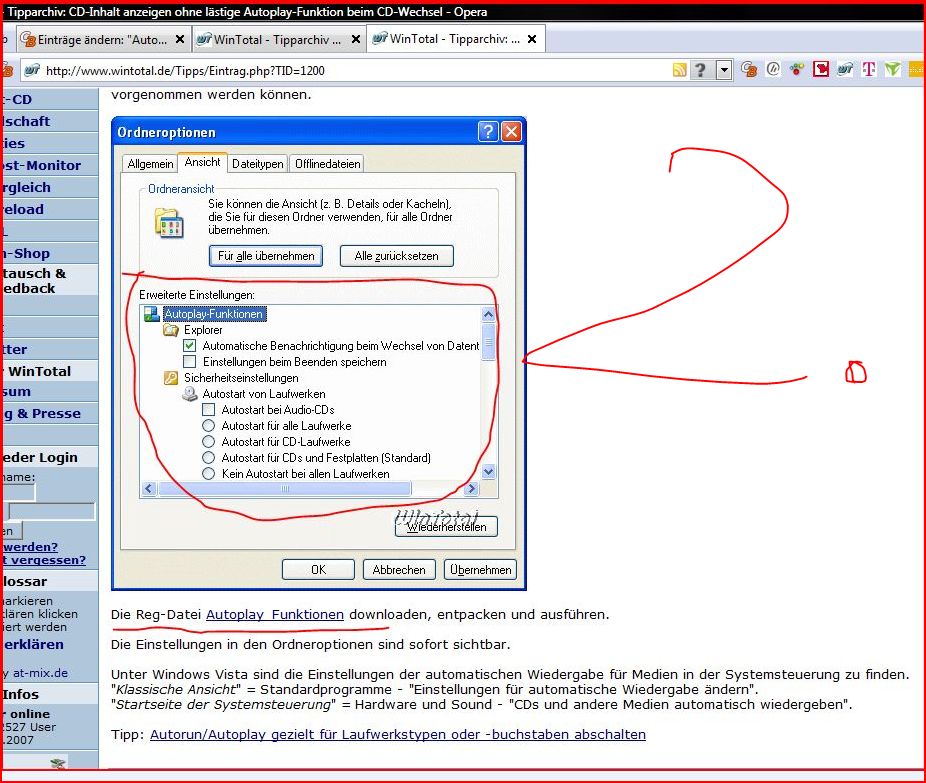Click the 'y at-mix.de' sidebar link

tap(35, 673)
